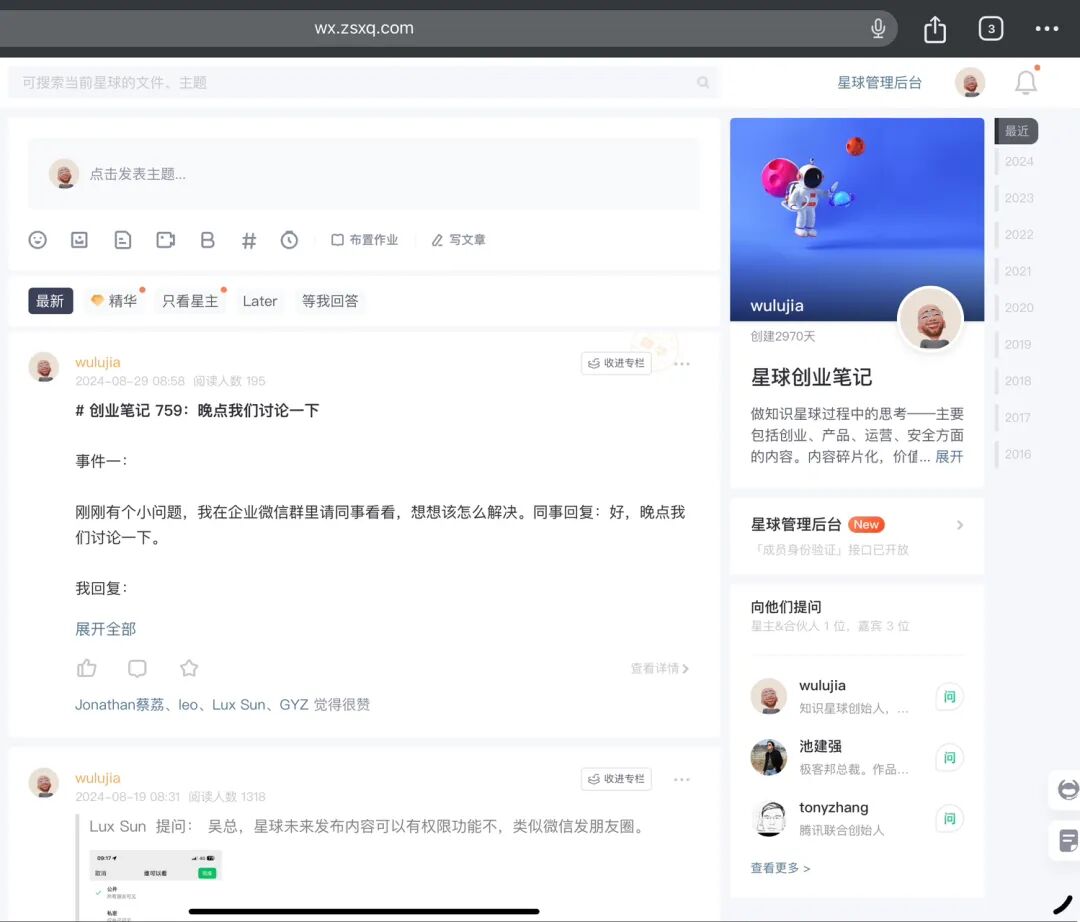The height and width of the screenshot is (922, 1080).
Task: Jump to year 2017 in the timeline
Action: tap(1018, 417)
